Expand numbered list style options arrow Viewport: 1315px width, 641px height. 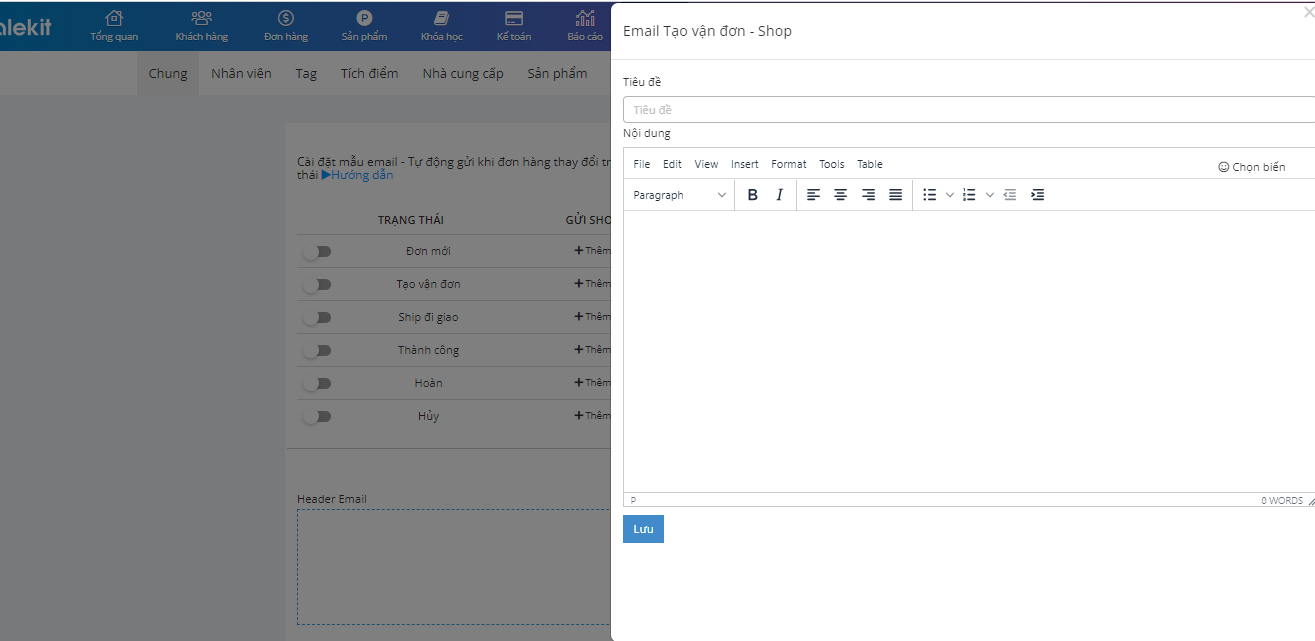coord(990,195)
